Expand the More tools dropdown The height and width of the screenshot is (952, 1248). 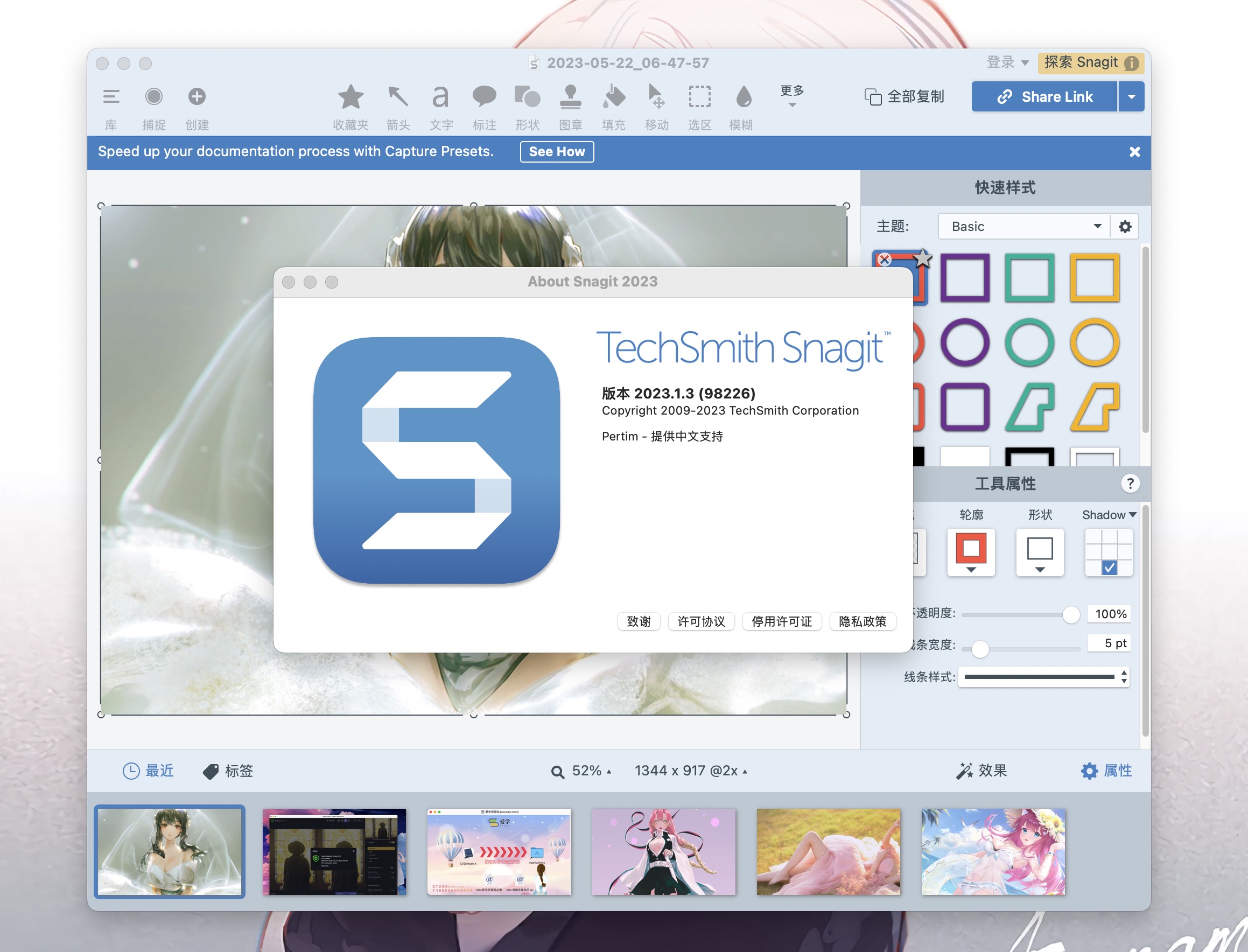tap(792, 96)
